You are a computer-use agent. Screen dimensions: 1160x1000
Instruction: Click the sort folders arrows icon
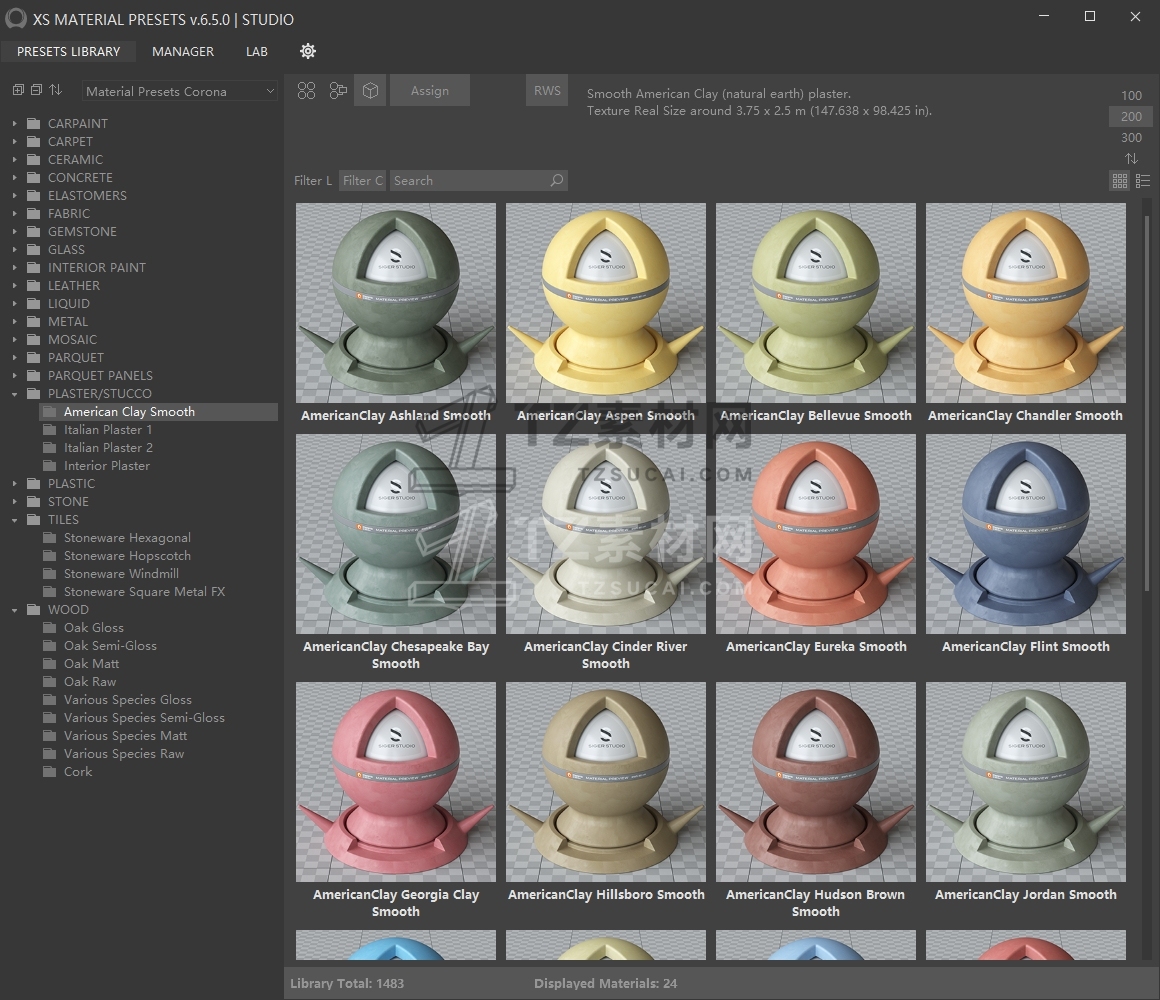coord(55,90)
